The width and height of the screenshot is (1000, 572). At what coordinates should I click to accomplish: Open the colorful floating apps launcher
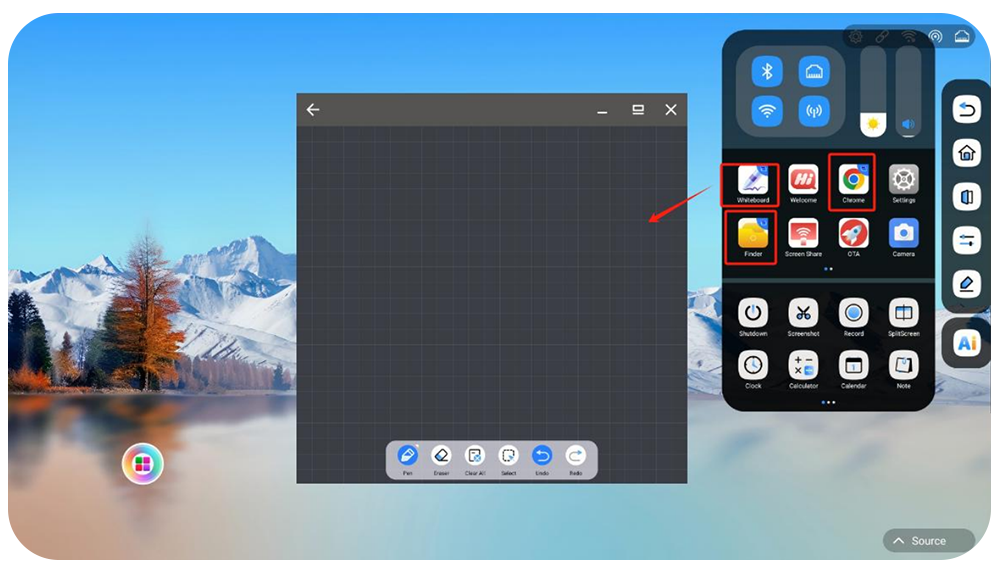coord(143,464)
